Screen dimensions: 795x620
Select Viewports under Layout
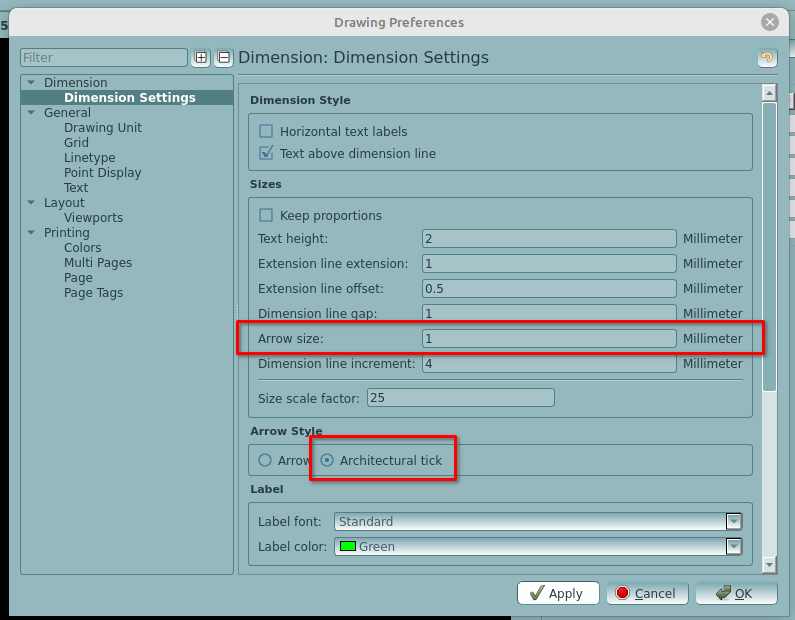93,218
